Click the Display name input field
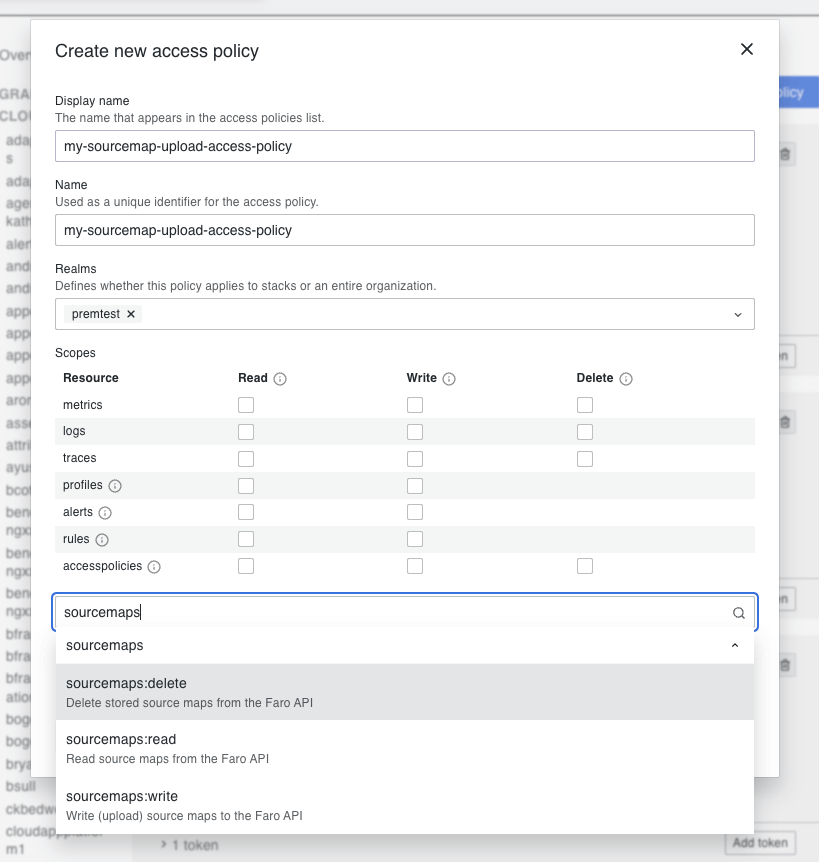Image resolution: width=819 pixels, height=862 pixels. (404, 146)
